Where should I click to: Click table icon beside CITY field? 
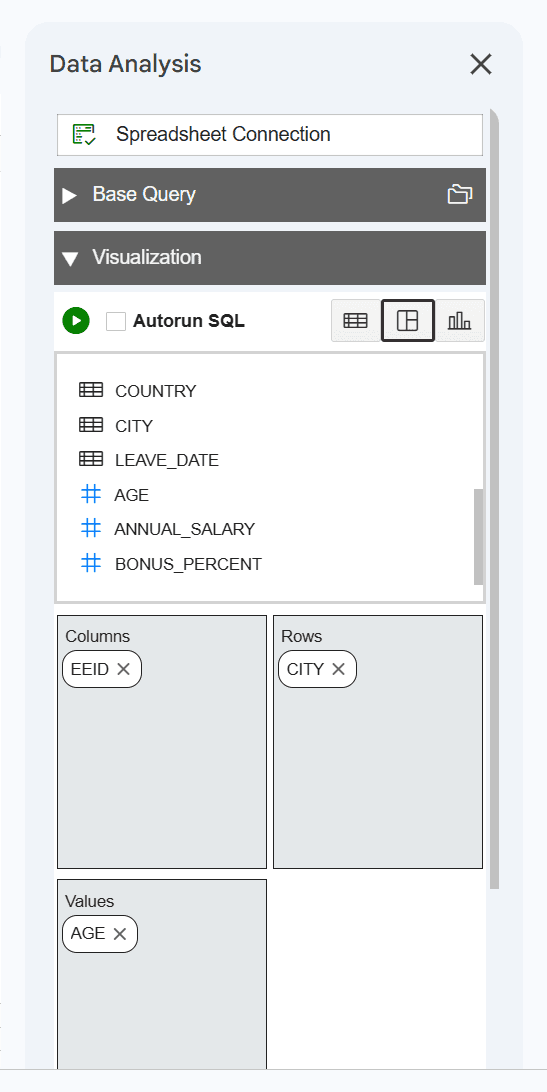(91, 425)
